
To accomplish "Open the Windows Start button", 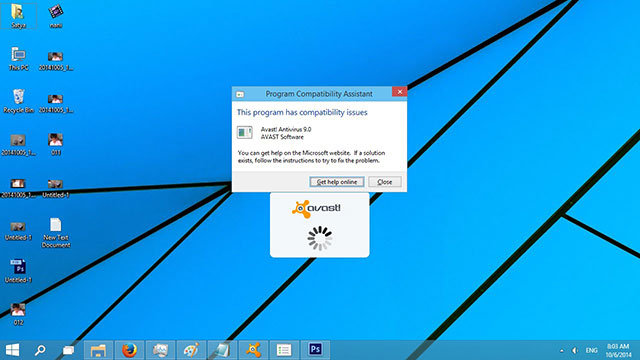I will coord(12,350).
